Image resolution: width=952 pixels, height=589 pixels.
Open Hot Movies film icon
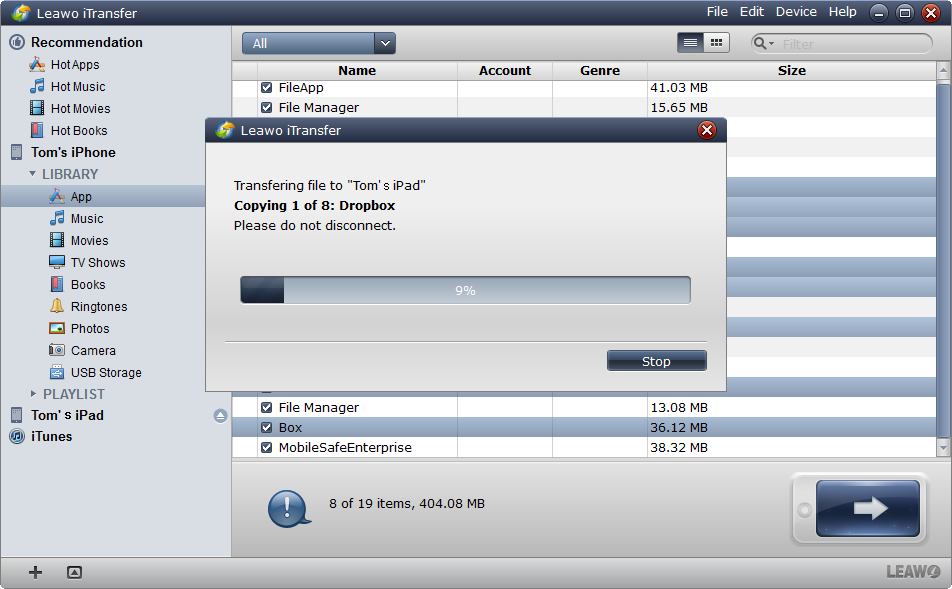37,108
